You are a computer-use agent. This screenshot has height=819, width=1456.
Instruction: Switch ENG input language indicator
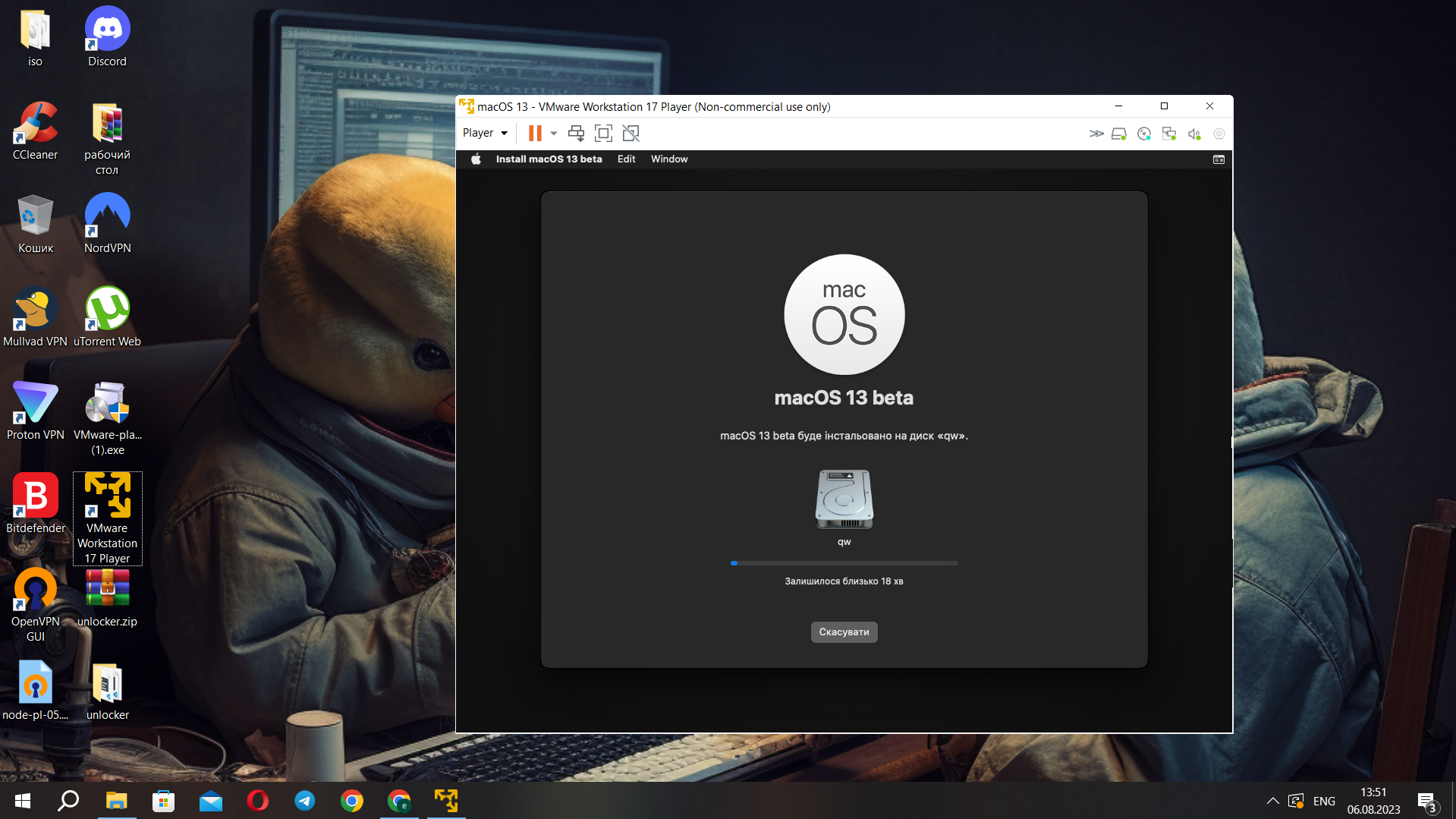[x=1324, y=801]
